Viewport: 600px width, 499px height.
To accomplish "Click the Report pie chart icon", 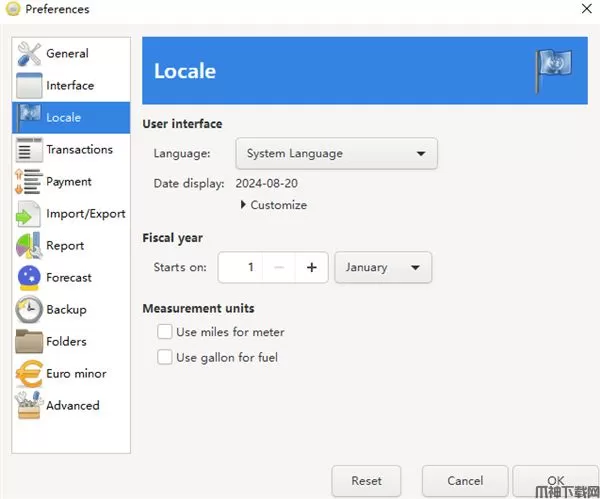I will tap(29, 246).
